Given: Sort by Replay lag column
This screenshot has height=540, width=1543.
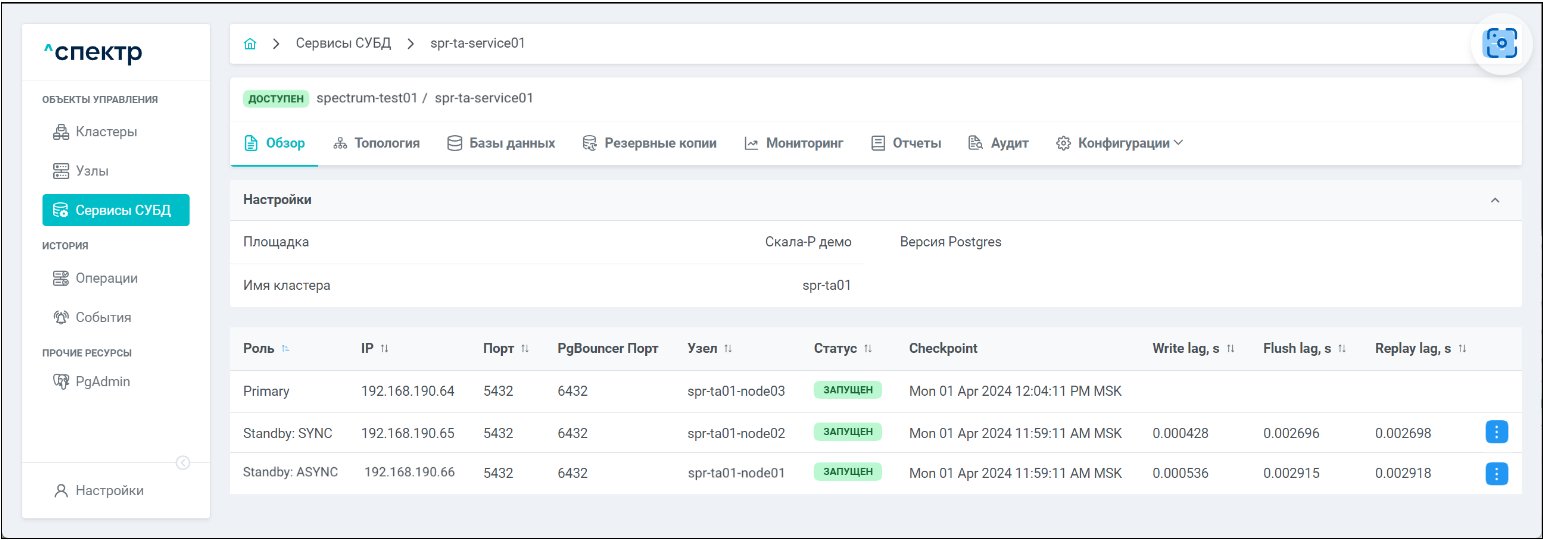Looking at the screenshot, I should coord(1461,349).
